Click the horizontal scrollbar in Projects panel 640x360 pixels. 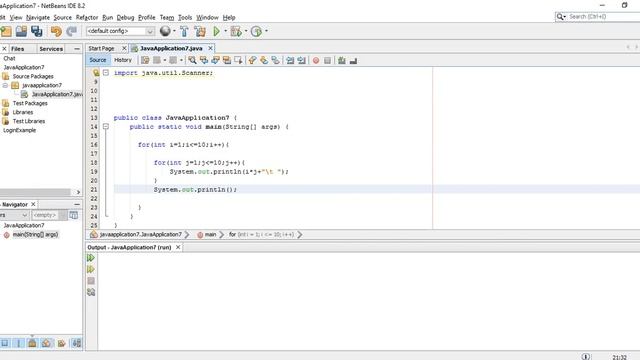point(35,192)
